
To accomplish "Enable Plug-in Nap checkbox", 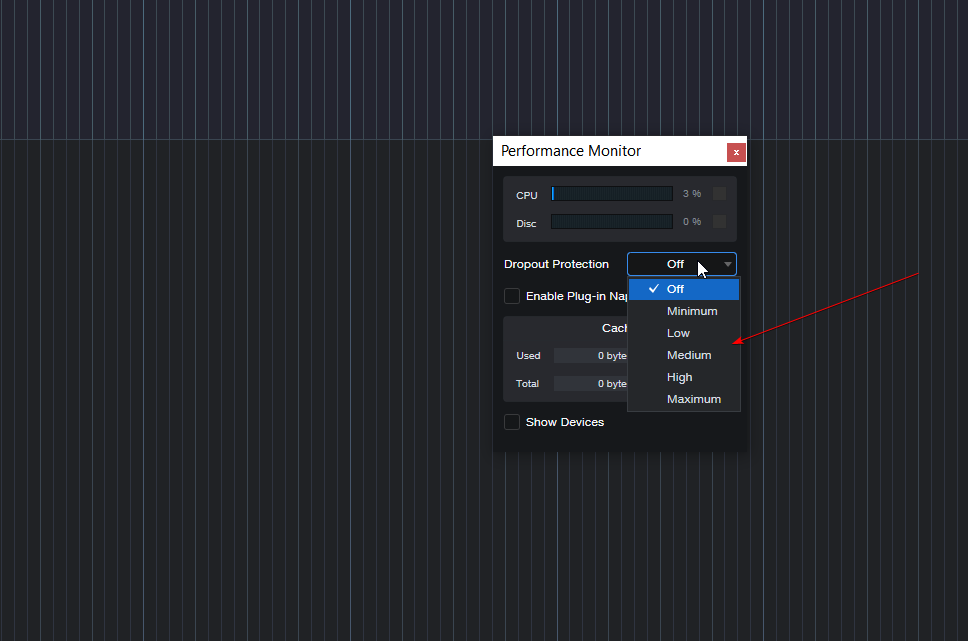I will tap(512, 296).
